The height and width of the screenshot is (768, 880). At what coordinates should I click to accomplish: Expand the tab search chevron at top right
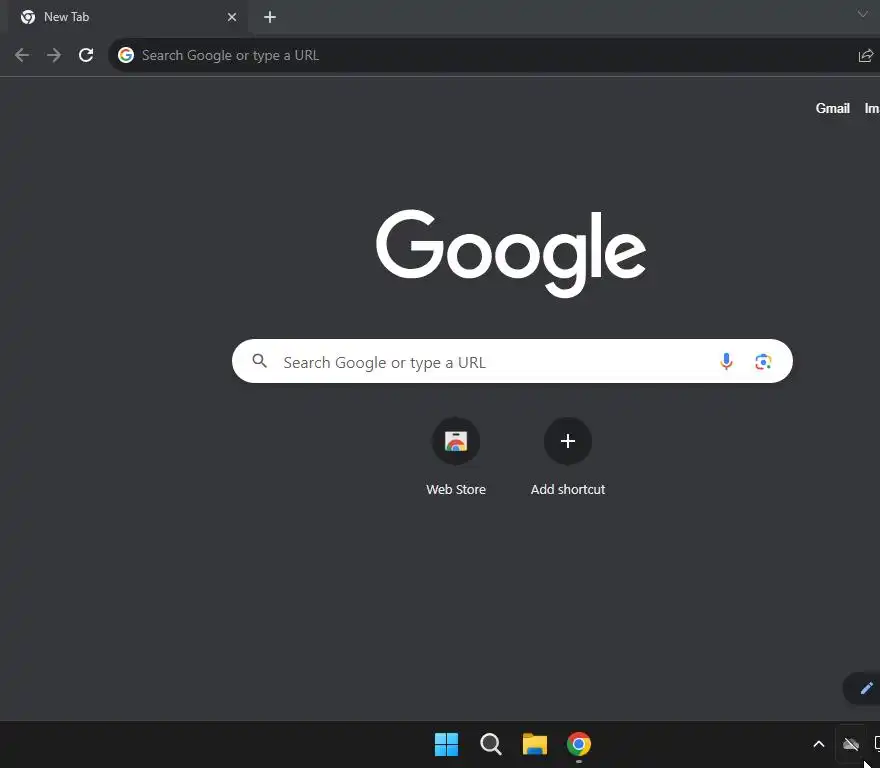click(863, 14)
